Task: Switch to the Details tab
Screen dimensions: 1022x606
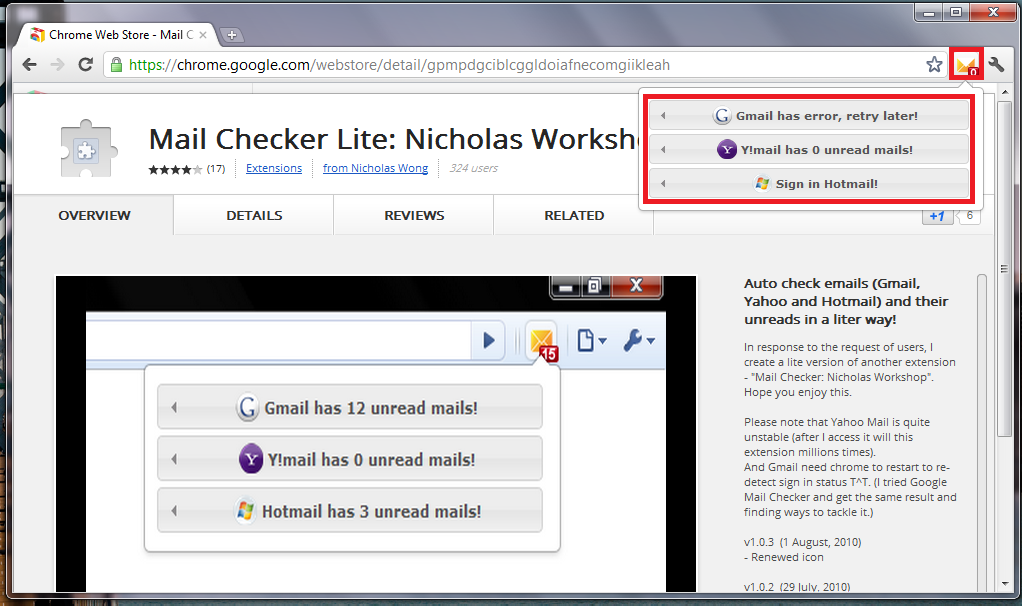Action: click(254, 215)
